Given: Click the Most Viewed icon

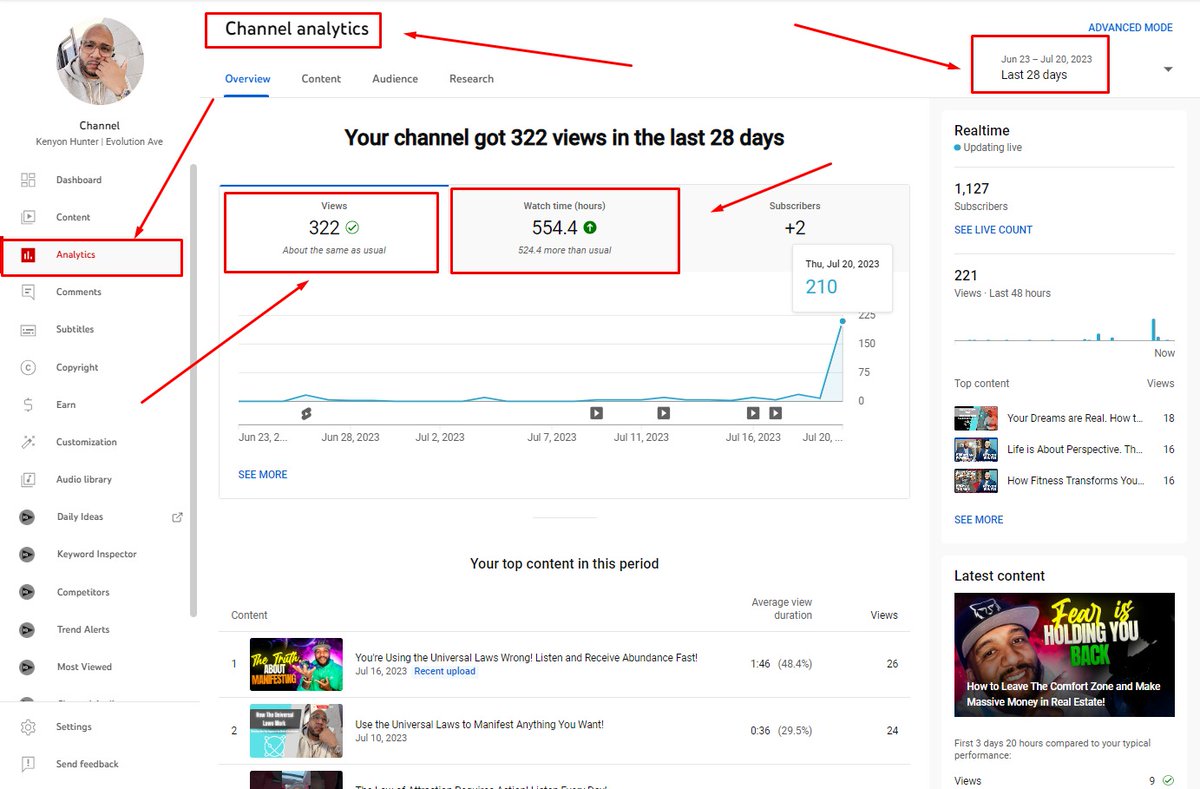Looking at the screenshot, I should coord(28,667).
